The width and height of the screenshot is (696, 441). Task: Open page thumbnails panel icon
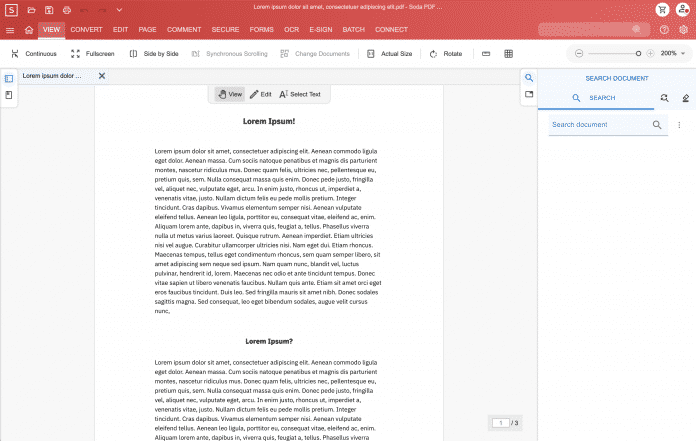click(x=9, y=79)
